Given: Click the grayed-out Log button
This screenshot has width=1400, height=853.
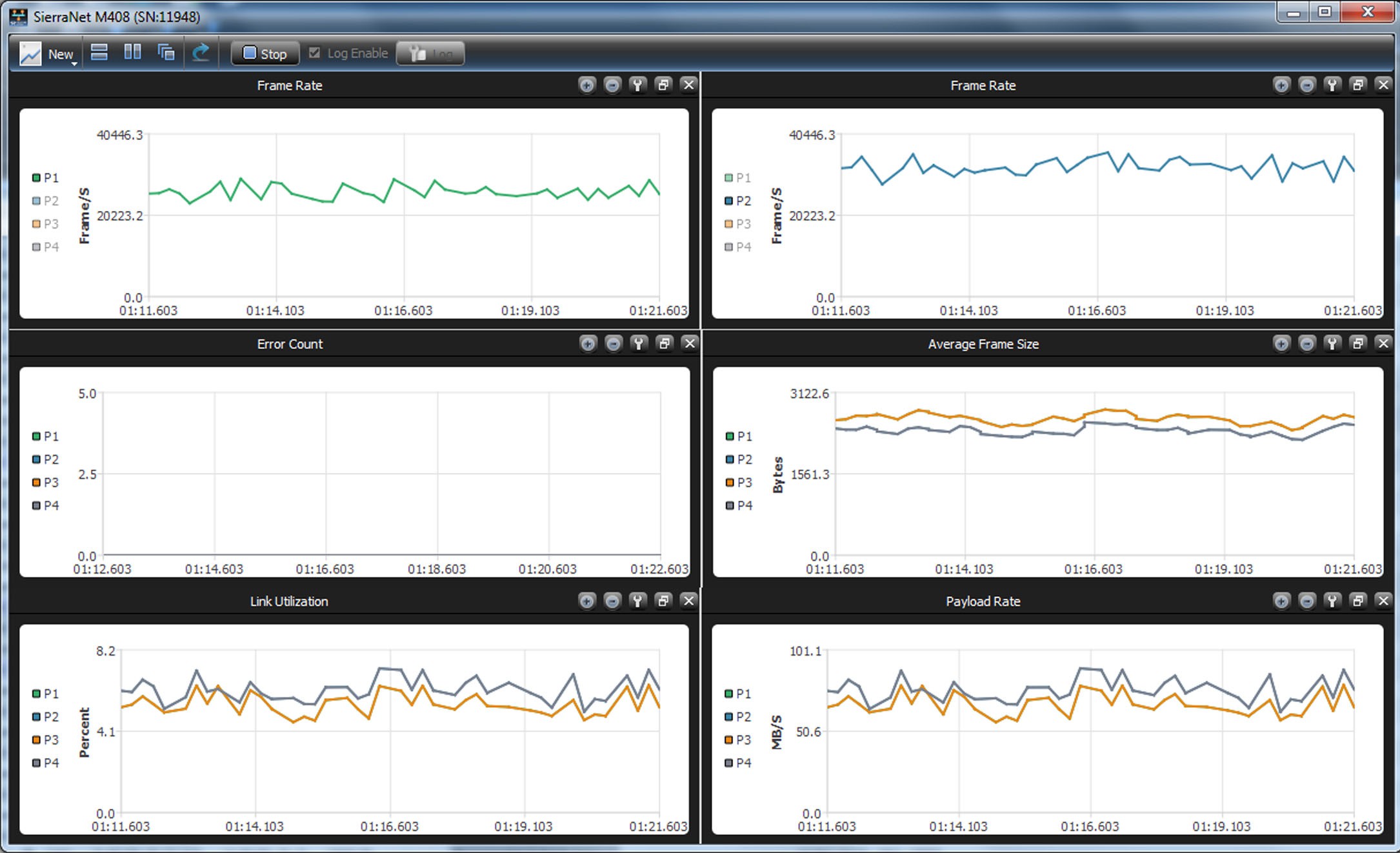Looking at the screenshot, I should tap(430, 54).
